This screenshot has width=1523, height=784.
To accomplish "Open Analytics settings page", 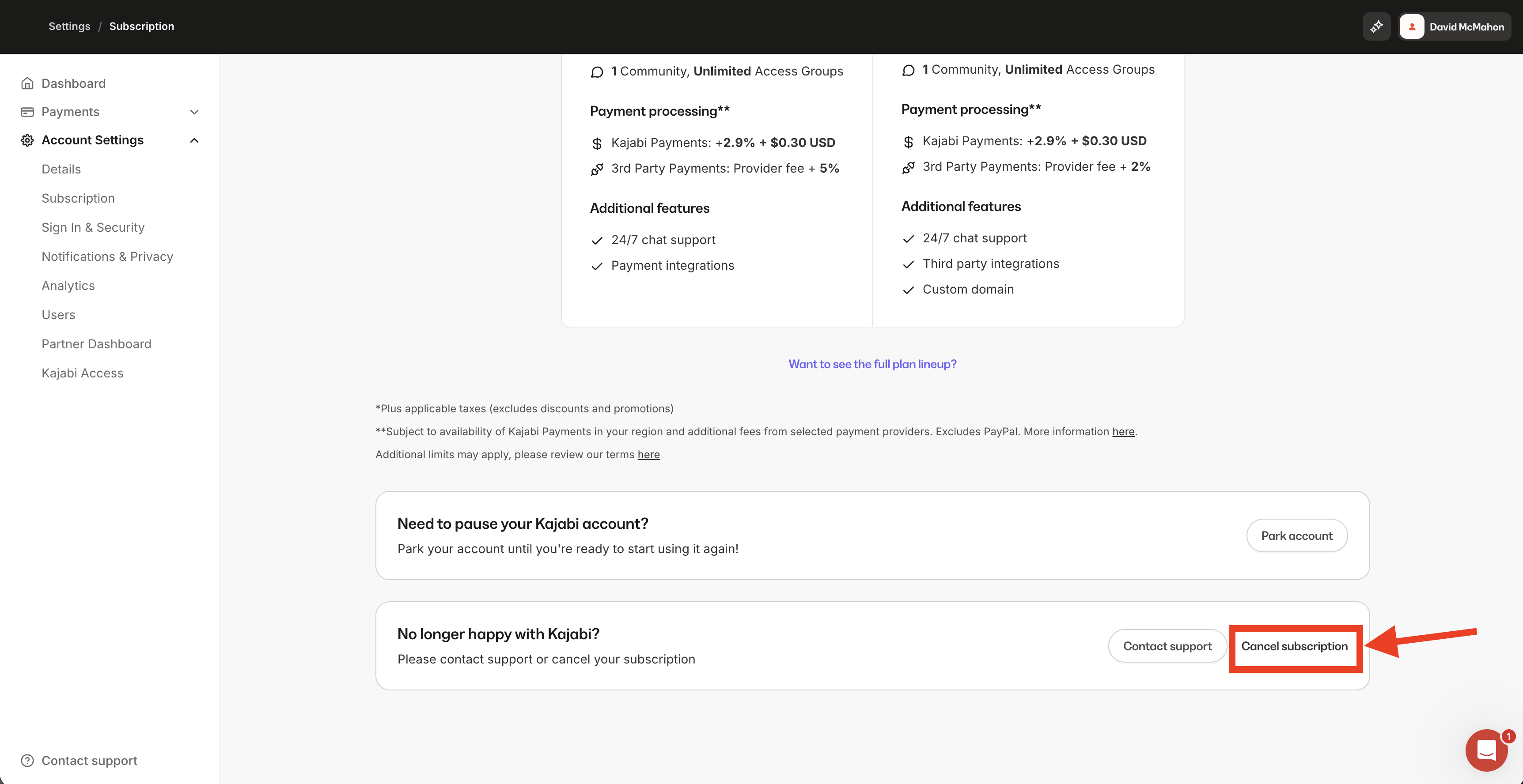I will click(x=68, y=285).
